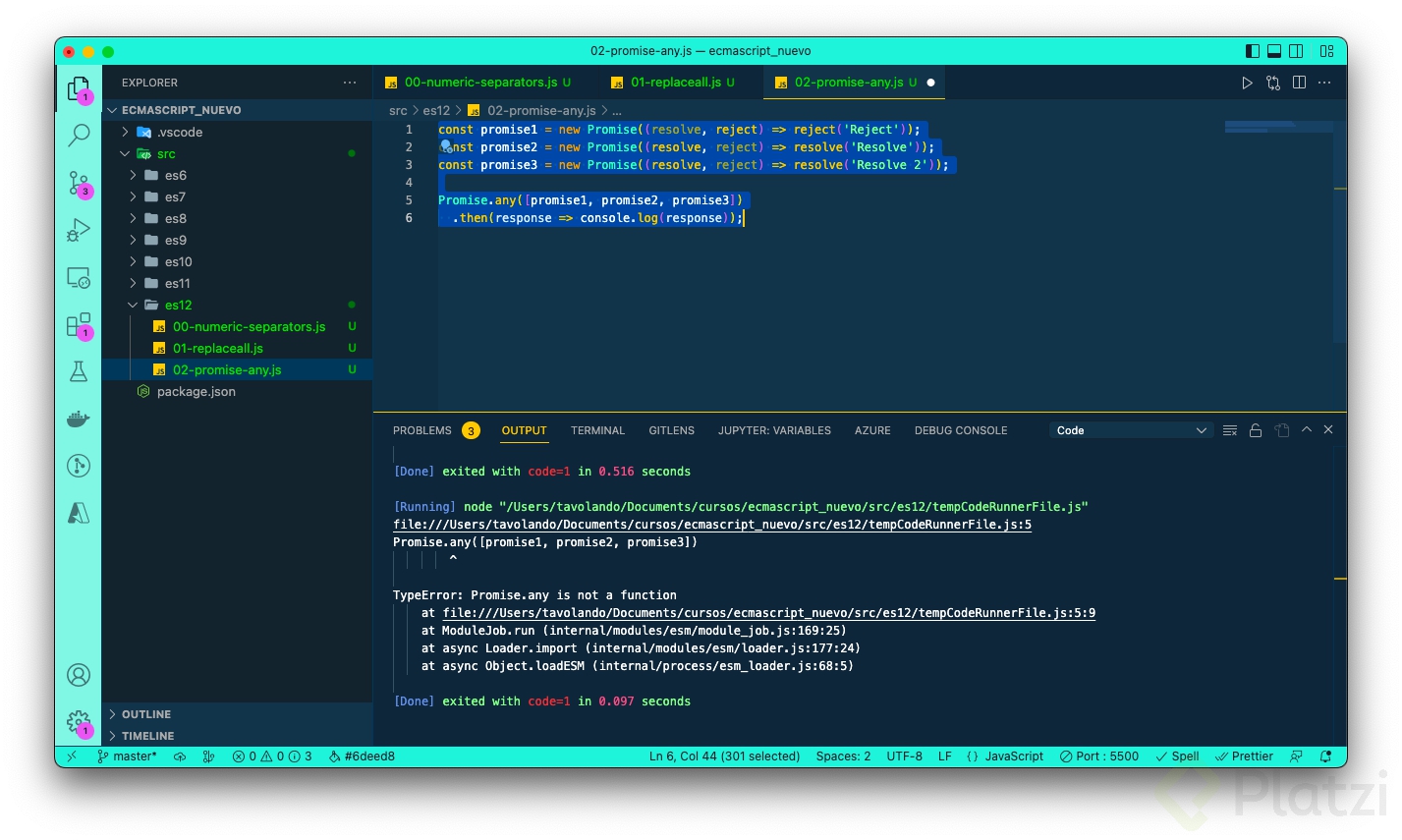Toggle the Live Server on Port 5500
This screenshot has height=840, width=1402.
[1099, 756]
